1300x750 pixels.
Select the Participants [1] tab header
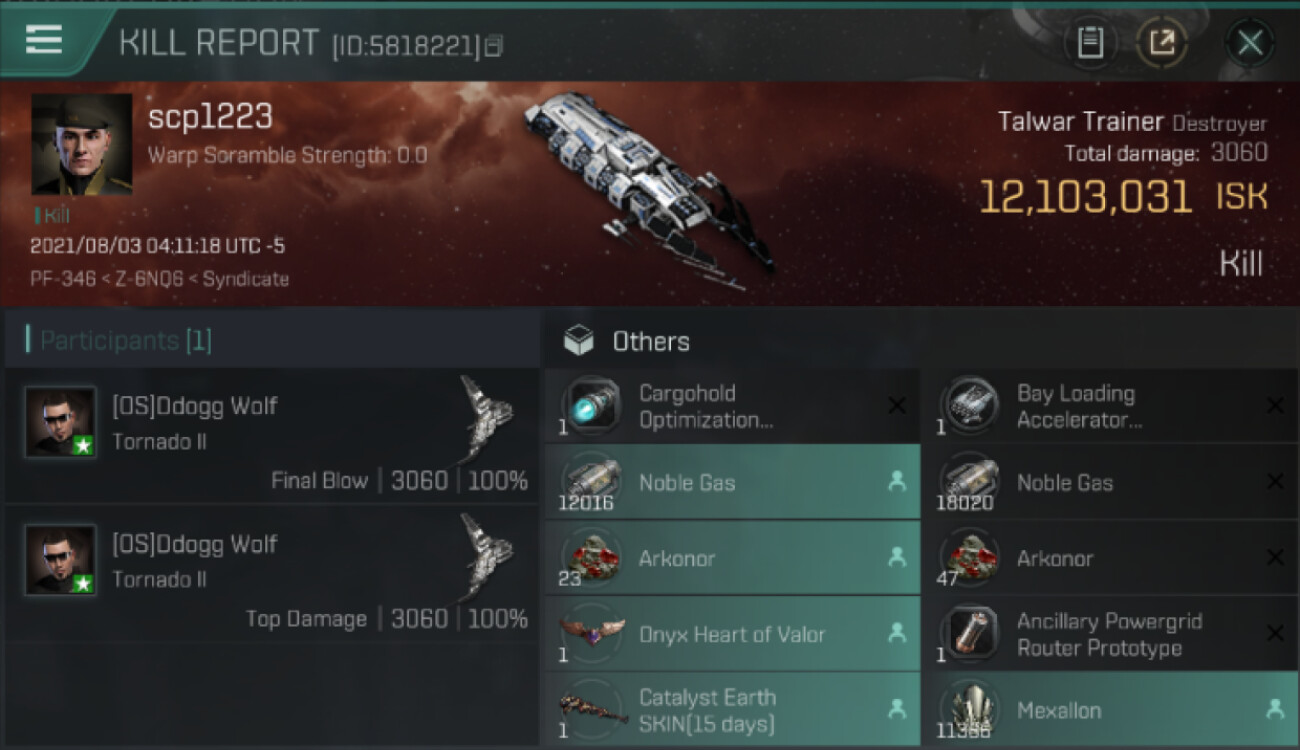coord(126,341)
